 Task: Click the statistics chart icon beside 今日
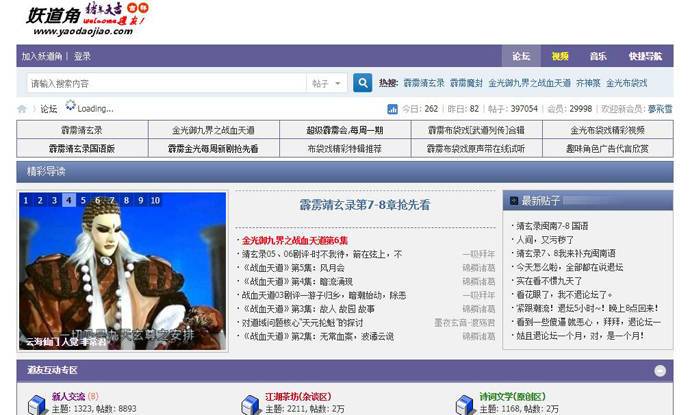click(392, 109)
